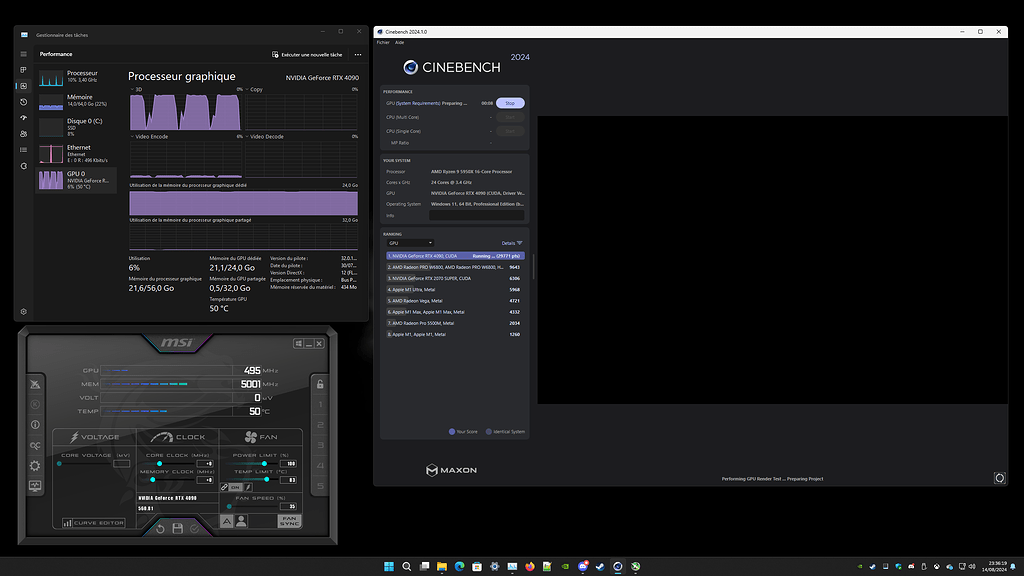Viewport: 1024px width, 576px height.
Task: Save the current Afterburner profile
Action: [178, 528]
